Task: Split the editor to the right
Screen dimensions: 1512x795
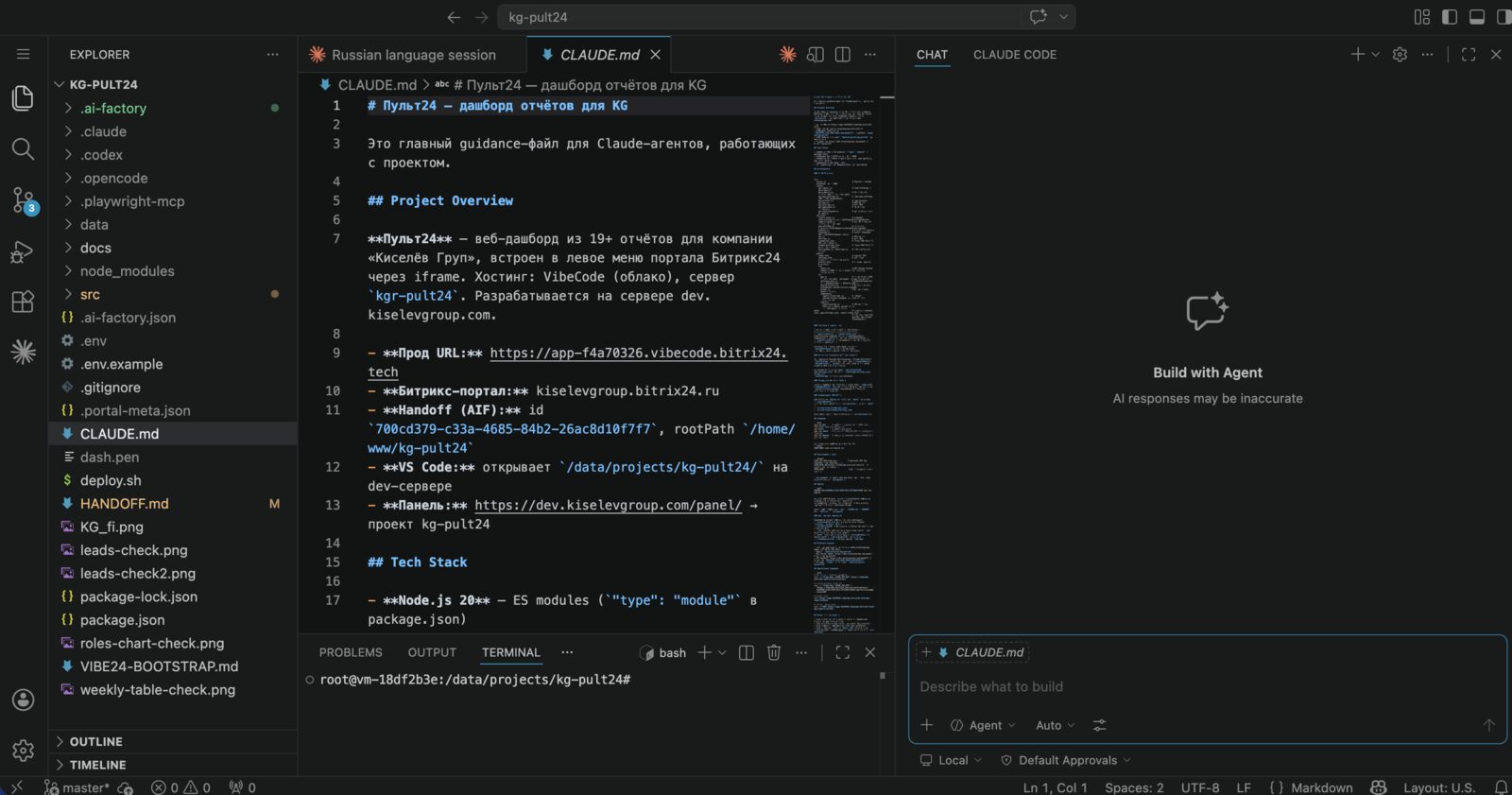Action: click(x=843, y=55)
